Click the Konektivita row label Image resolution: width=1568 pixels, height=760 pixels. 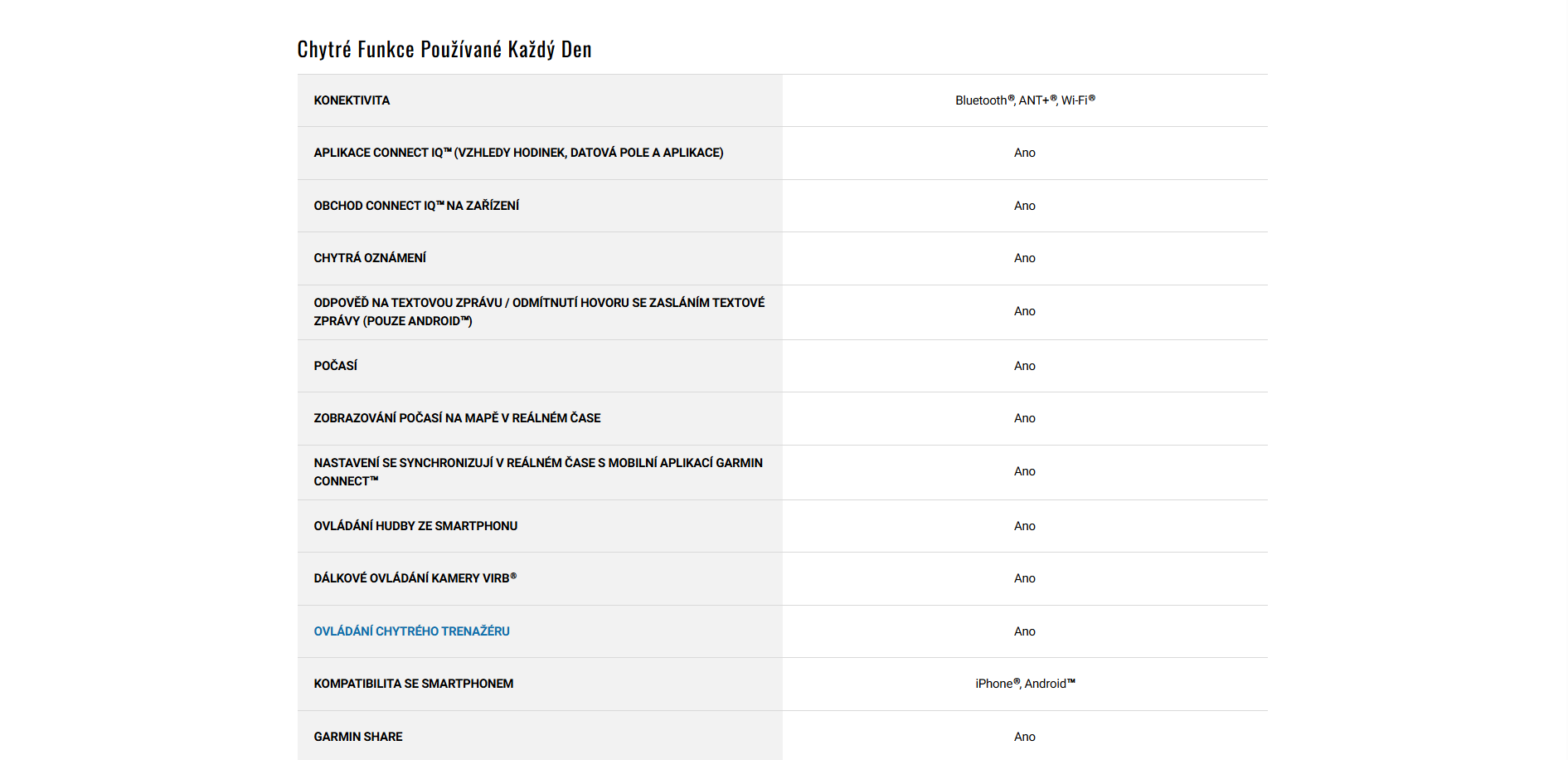click(x=352, y=100)
